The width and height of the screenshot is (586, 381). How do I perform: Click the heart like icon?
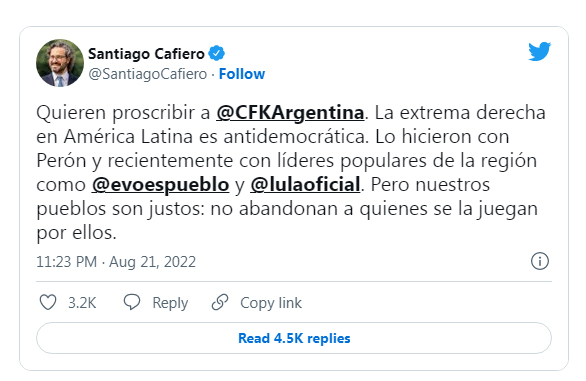[48, 302]
